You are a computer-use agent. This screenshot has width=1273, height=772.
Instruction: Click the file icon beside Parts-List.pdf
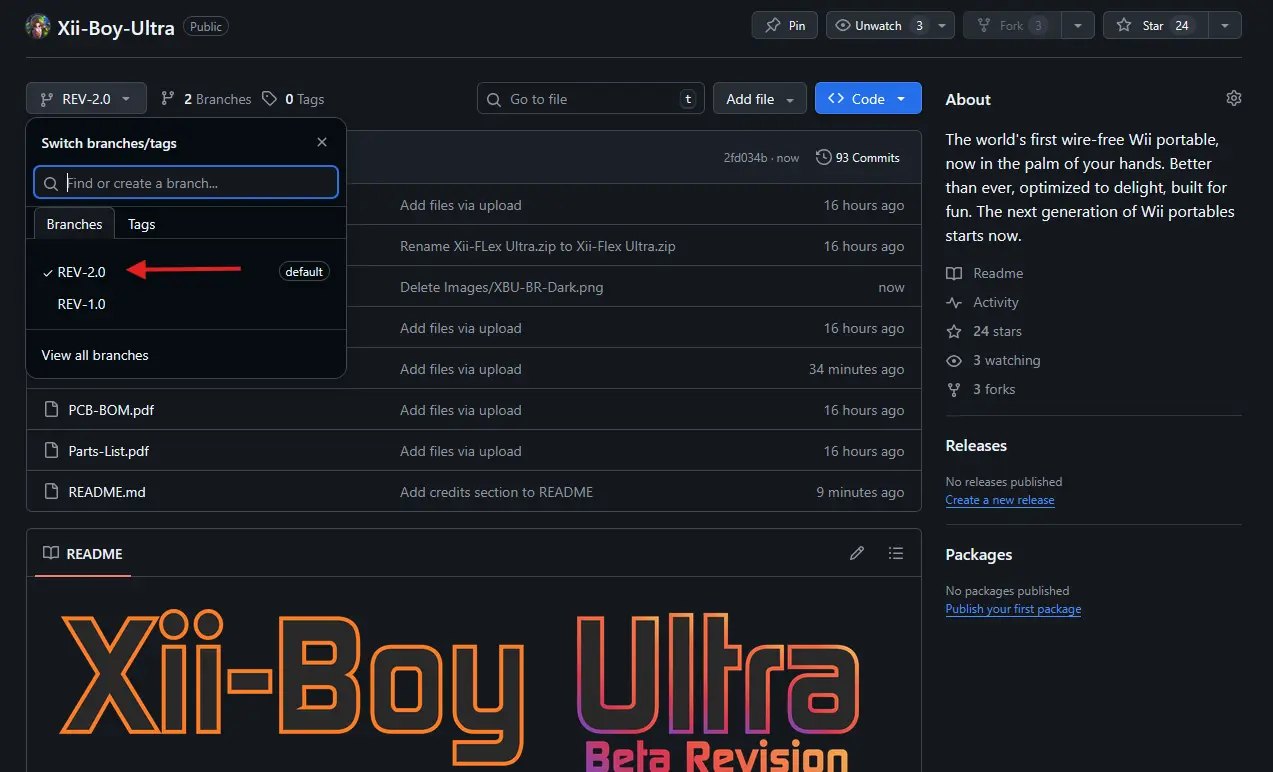click(52, 451)
